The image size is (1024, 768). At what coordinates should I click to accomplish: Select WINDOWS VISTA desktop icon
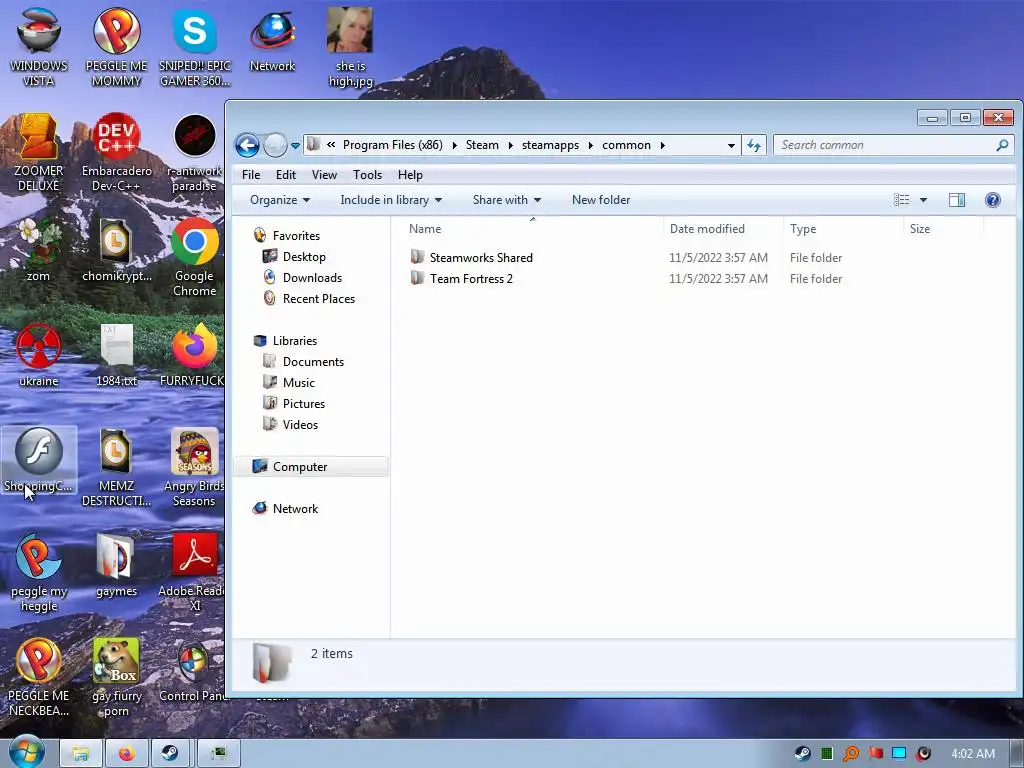coord(39,48)
